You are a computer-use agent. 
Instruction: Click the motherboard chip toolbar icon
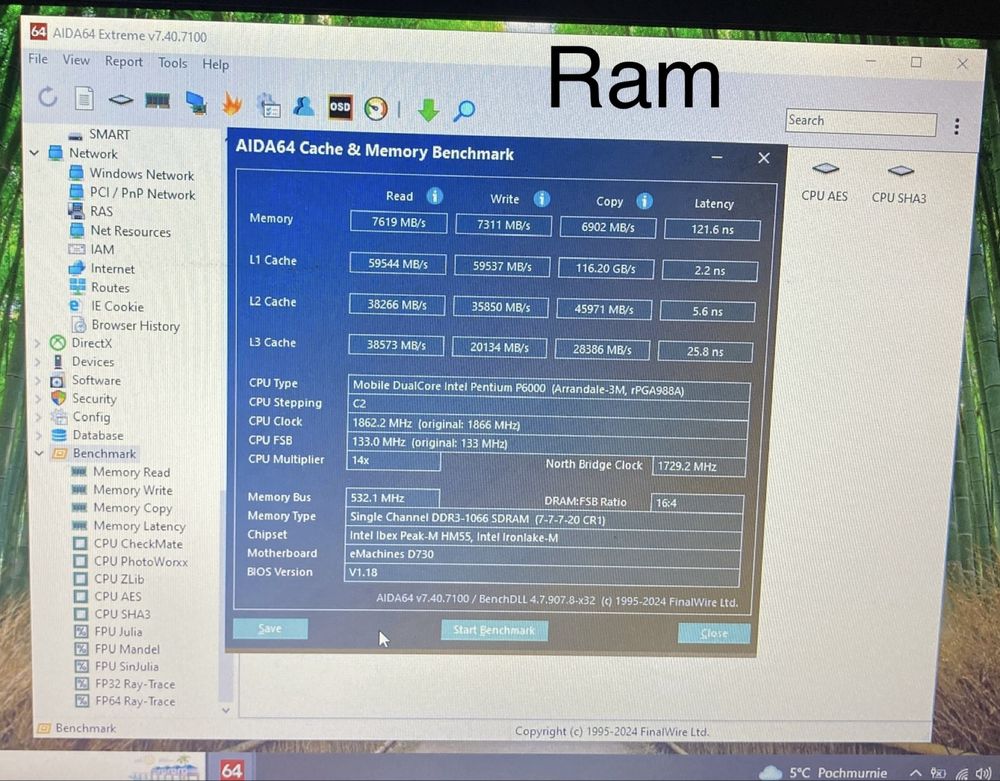click(x=121, y=100)
